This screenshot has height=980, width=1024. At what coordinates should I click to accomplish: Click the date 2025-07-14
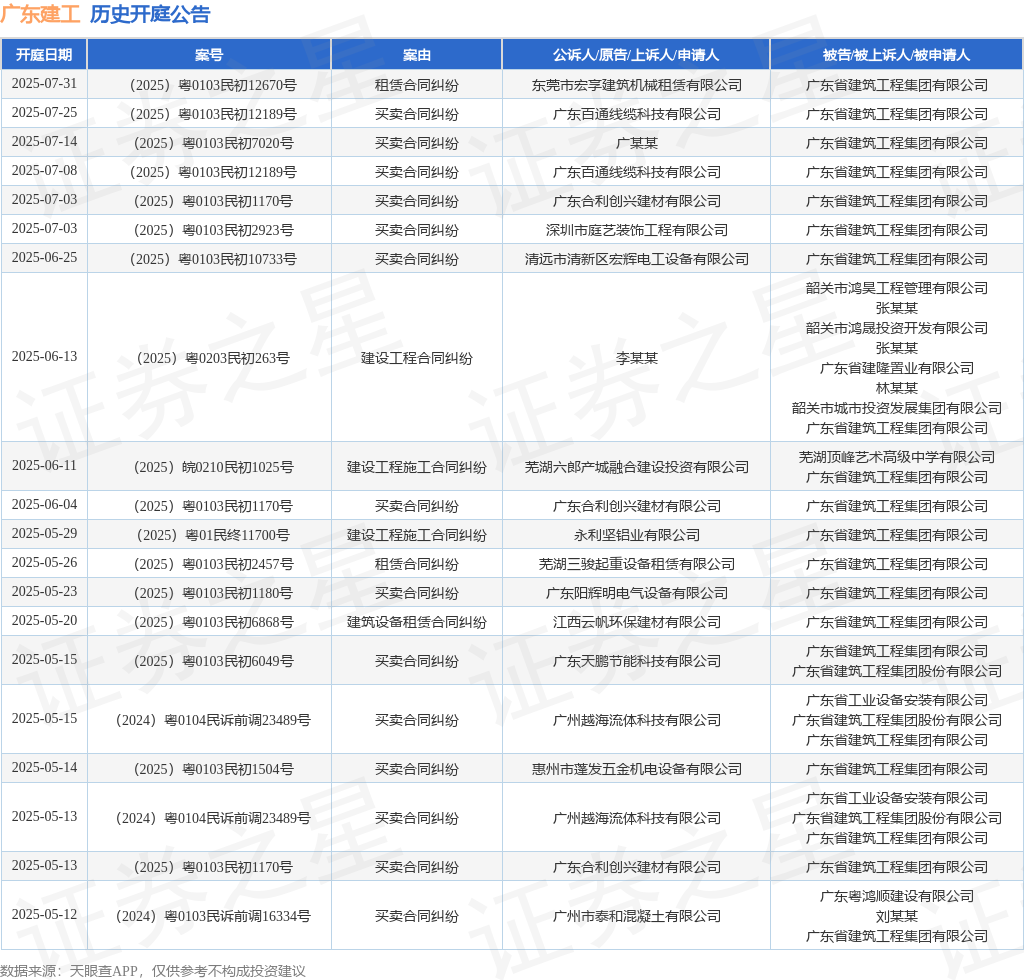[44, 142]
